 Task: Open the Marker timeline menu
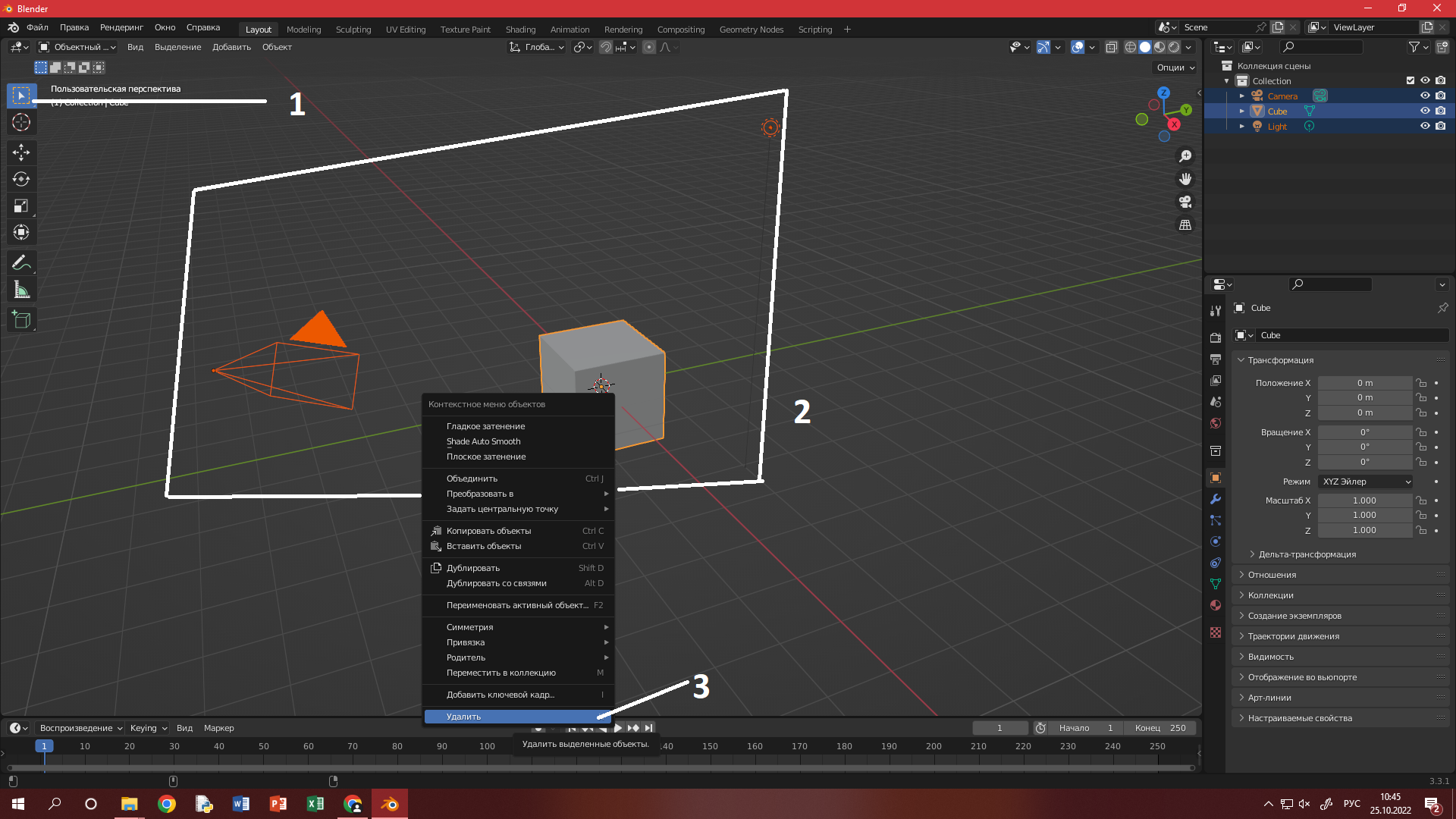(218, 728)
